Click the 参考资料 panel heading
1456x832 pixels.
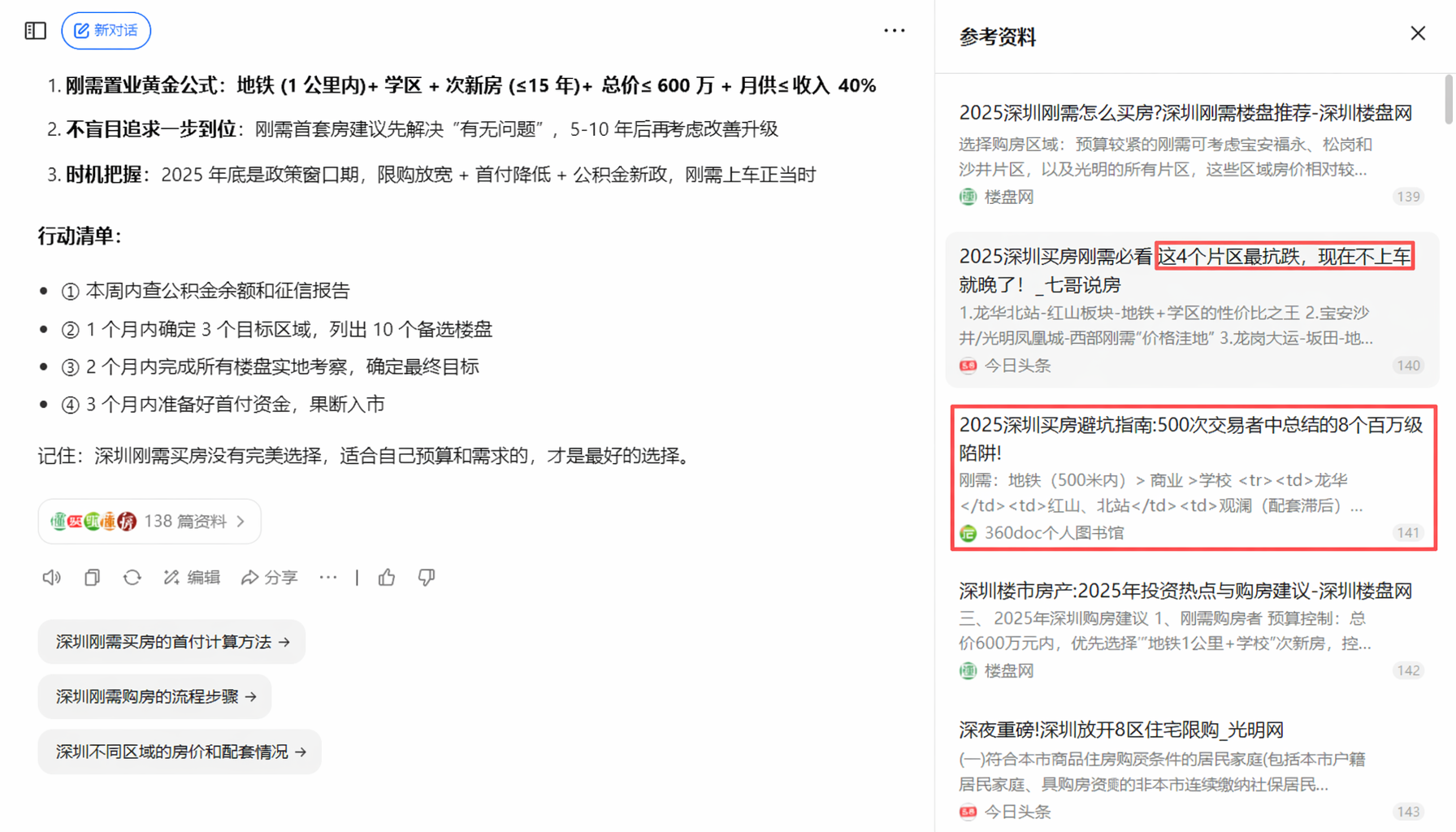pyautogui.click(x=997, y=37)
